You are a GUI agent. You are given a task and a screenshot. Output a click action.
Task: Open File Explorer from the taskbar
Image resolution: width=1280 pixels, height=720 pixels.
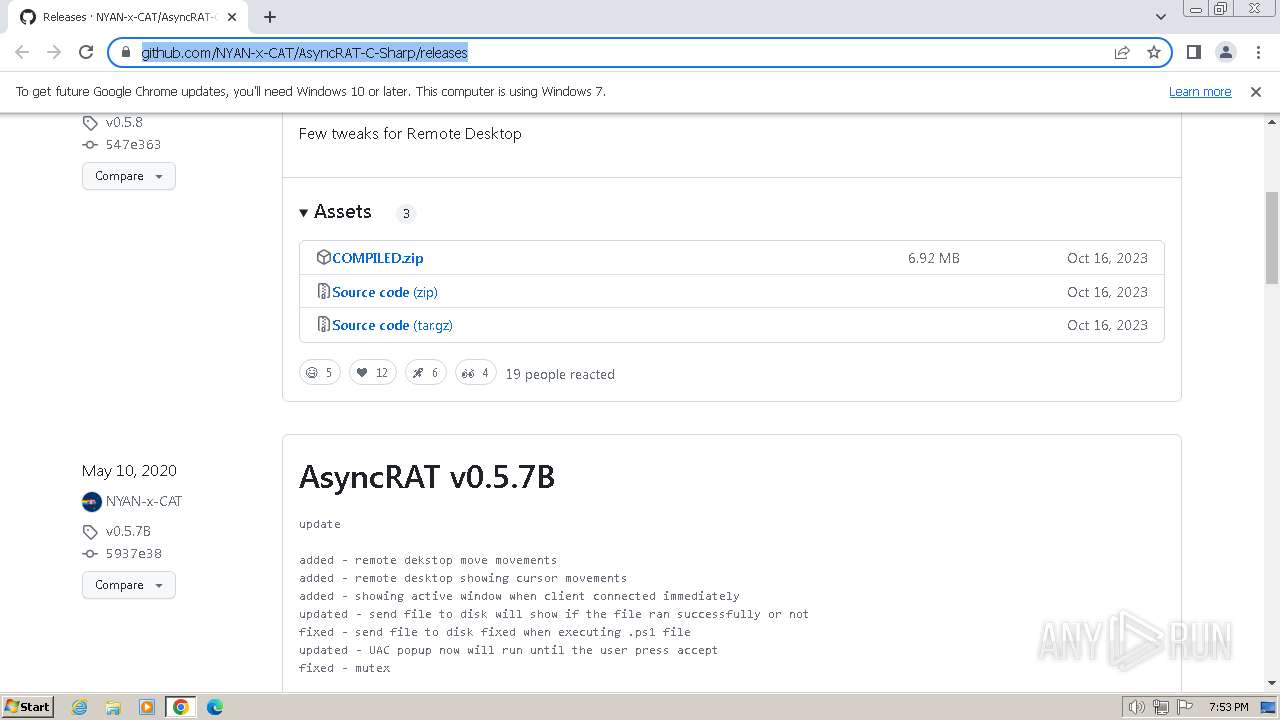tap(113, 707)
